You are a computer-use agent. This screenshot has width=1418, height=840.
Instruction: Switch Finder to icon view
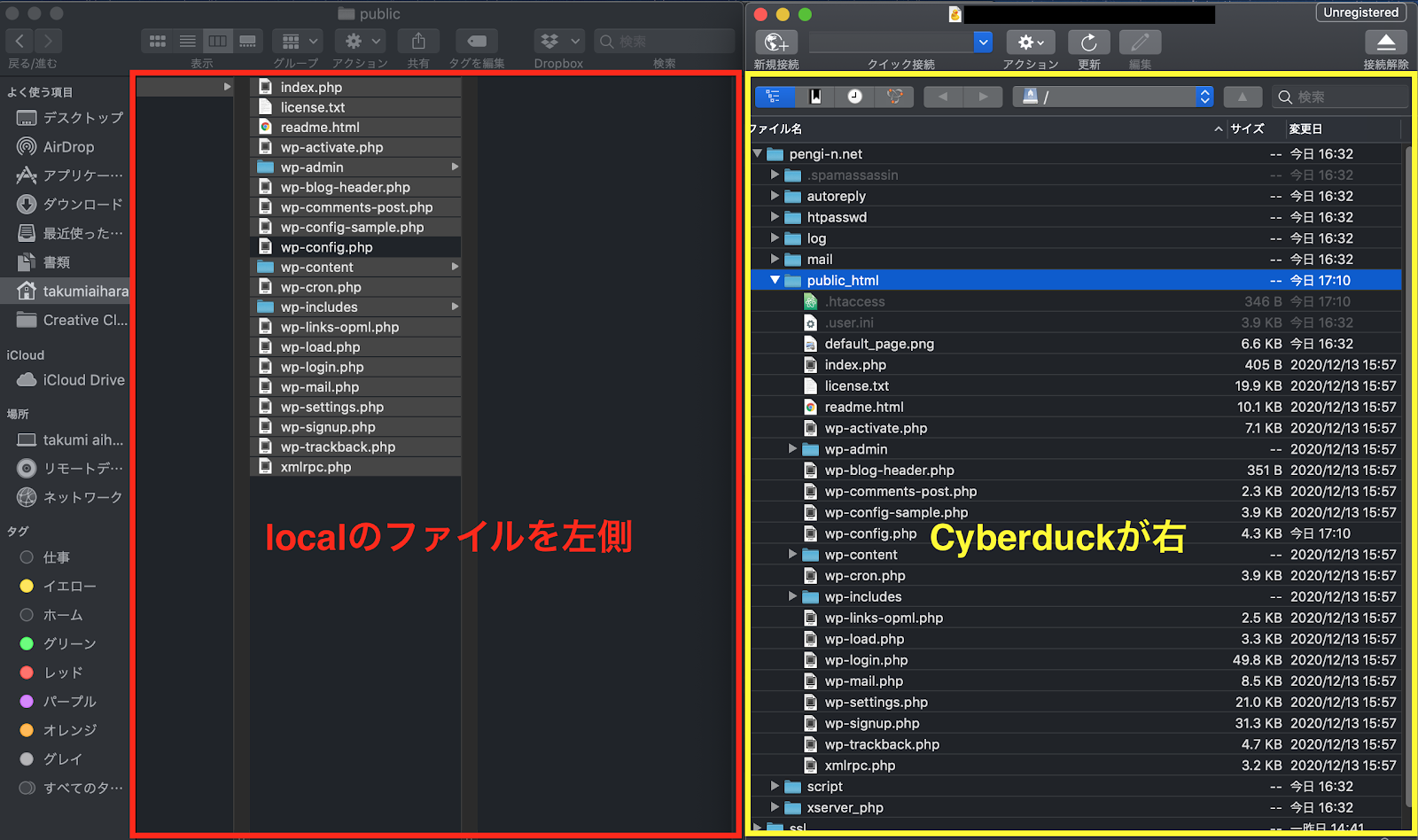pyautogui.click(x=158, y=41)
